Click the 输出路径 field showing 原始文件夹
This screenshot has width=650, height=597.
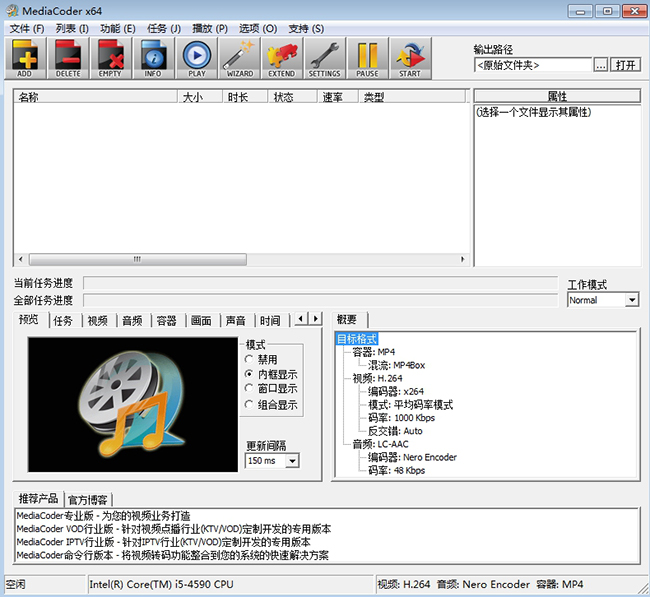[x=533, y=65]
